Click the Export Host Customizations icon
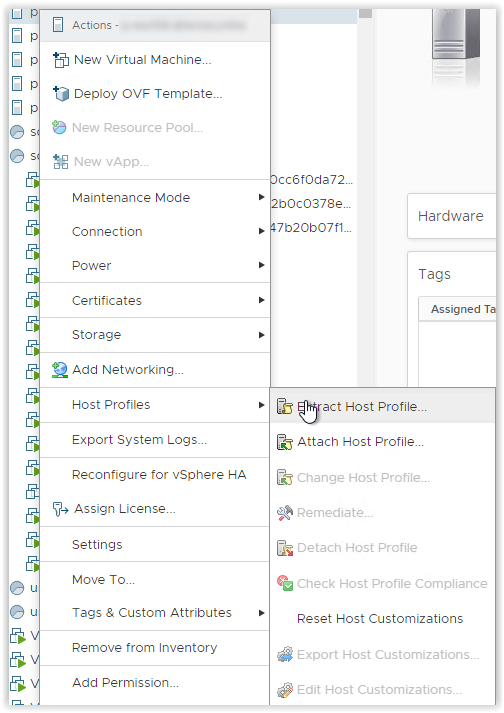Viewport: 504px width, 713px height. 285,654
